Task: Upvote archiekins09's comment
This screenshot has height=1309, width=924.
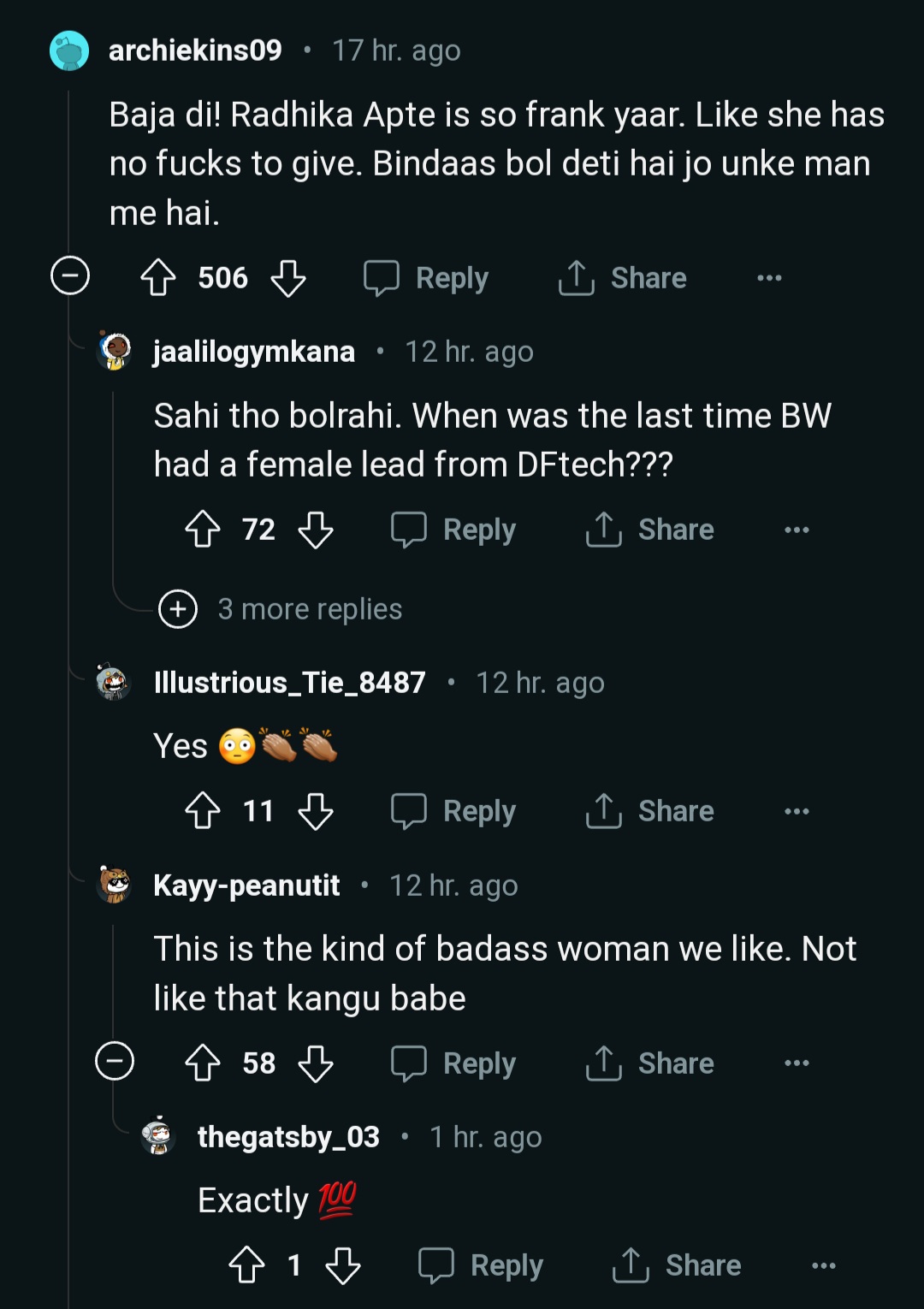Action: click(158, 278)
